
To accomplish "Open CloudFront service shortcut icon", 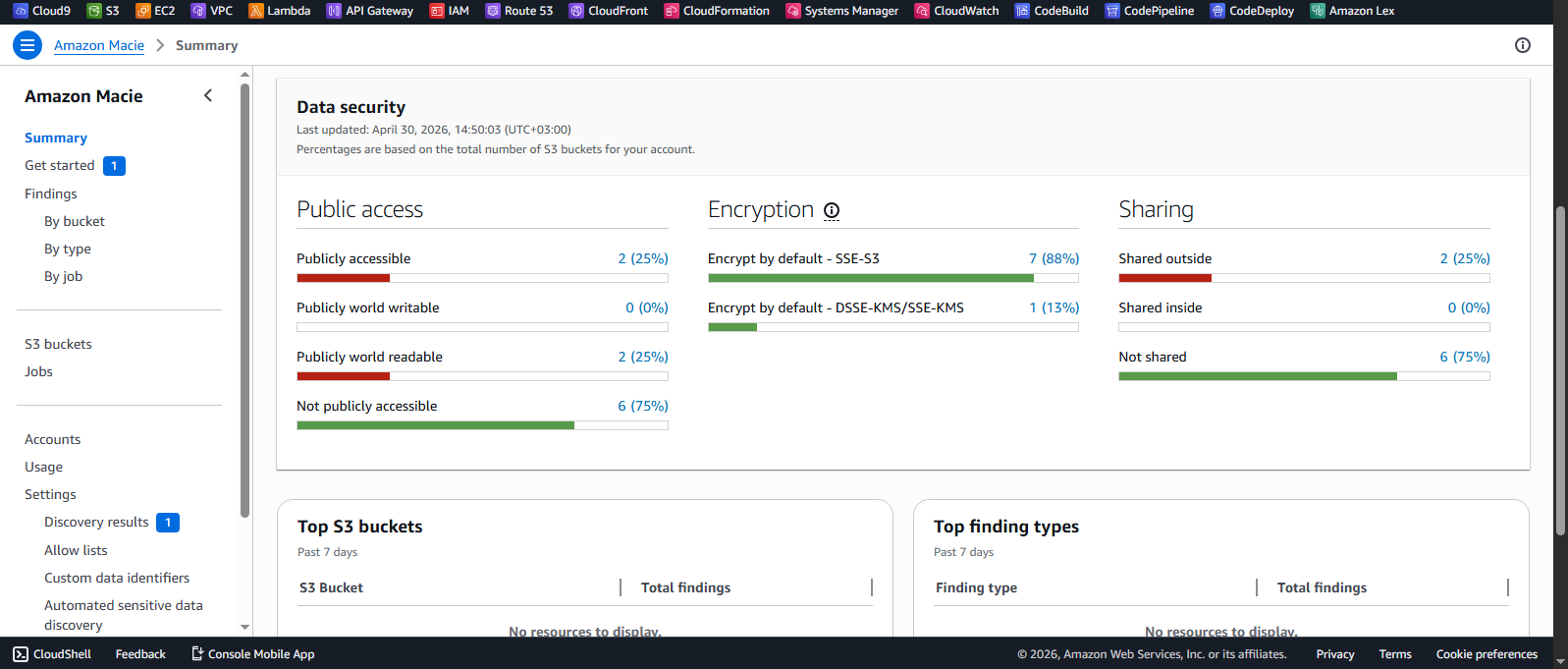I will (x=576, y=11).
